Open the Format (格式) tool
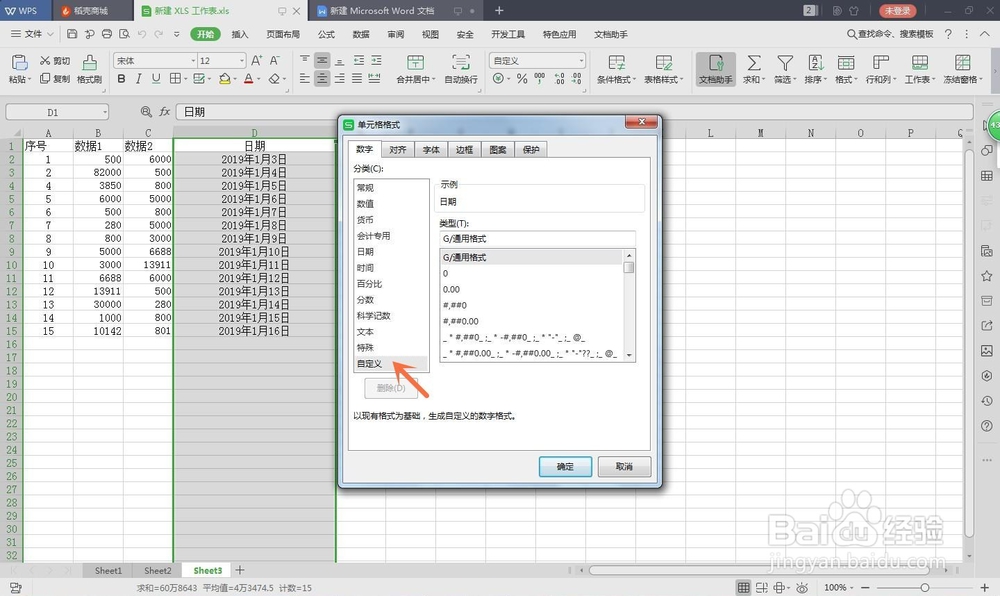 point(846,69)
